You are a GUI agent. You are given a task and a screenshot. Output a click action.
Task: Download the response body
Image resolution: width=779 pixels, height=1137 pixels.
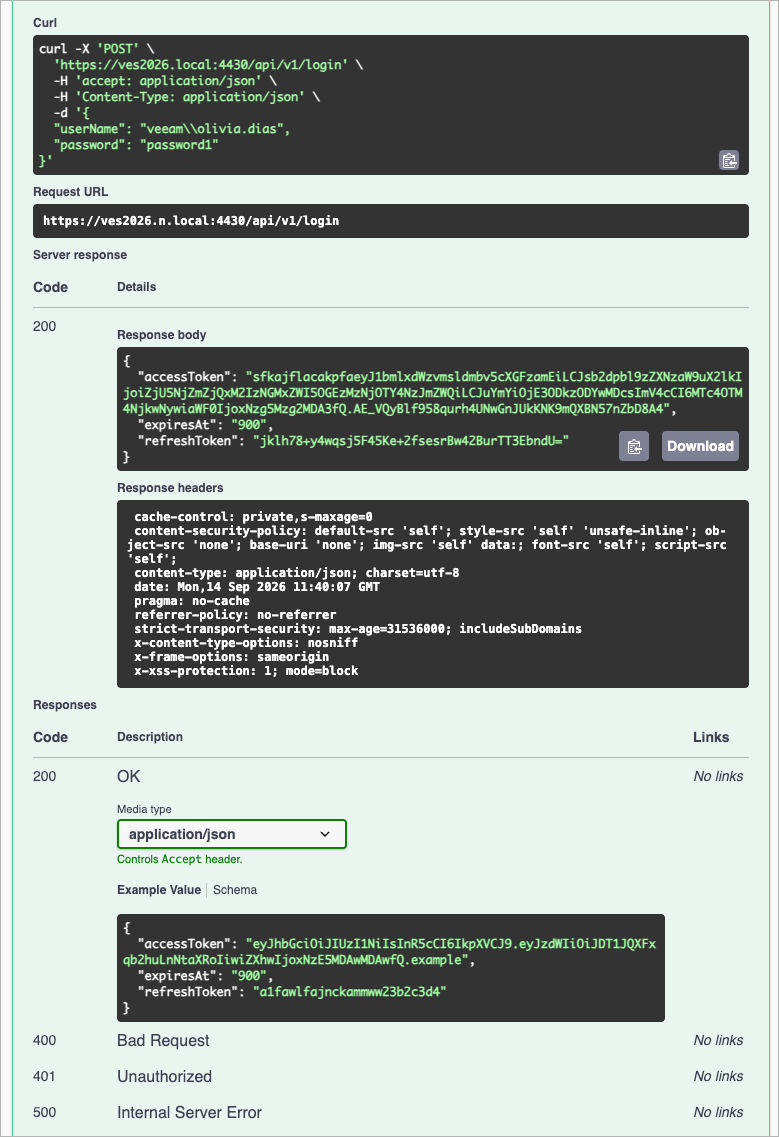pyautogui.click(x=700, y=446)
